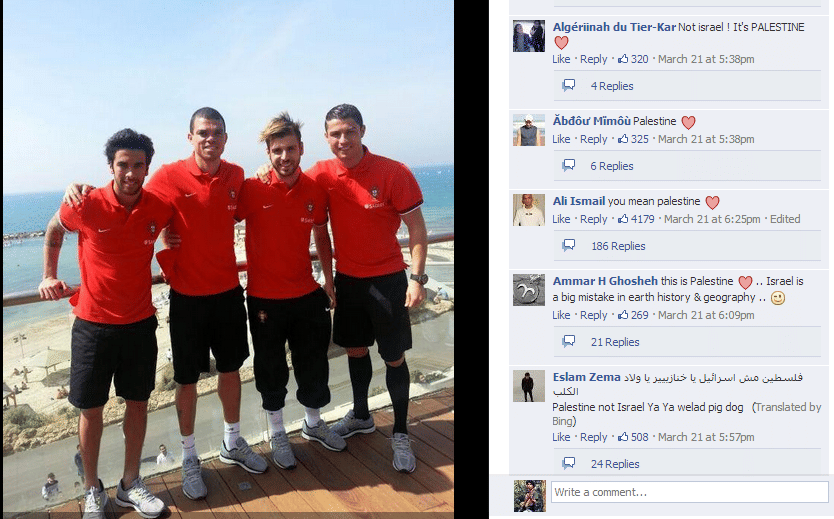The image size is (834, 519).
Task: Open Eslam Zema's profile link
Action: (587, 377)
